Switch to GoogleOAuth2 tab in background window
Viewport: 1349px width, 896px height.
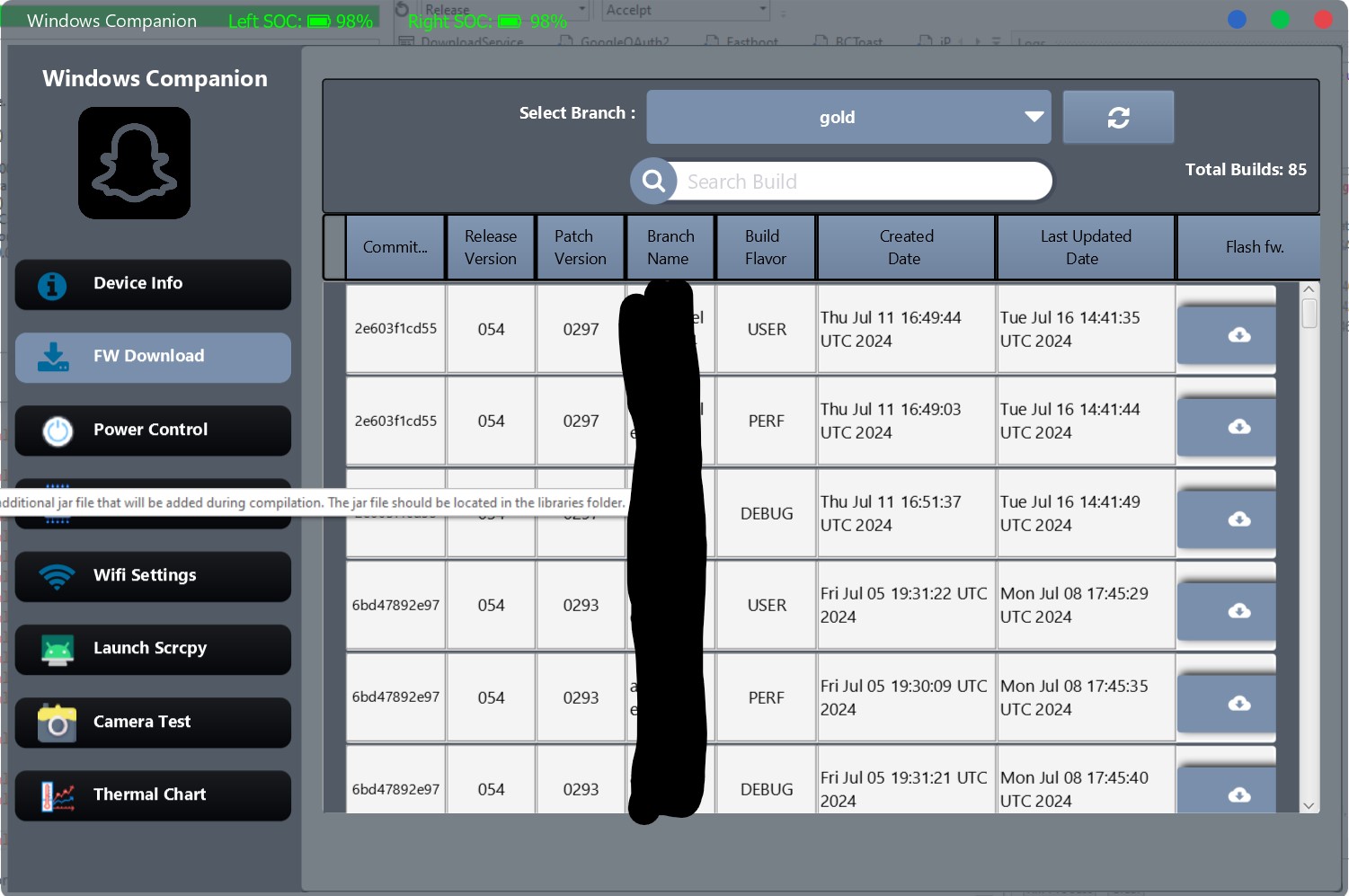pyautogui.click(x=615, y=41)
